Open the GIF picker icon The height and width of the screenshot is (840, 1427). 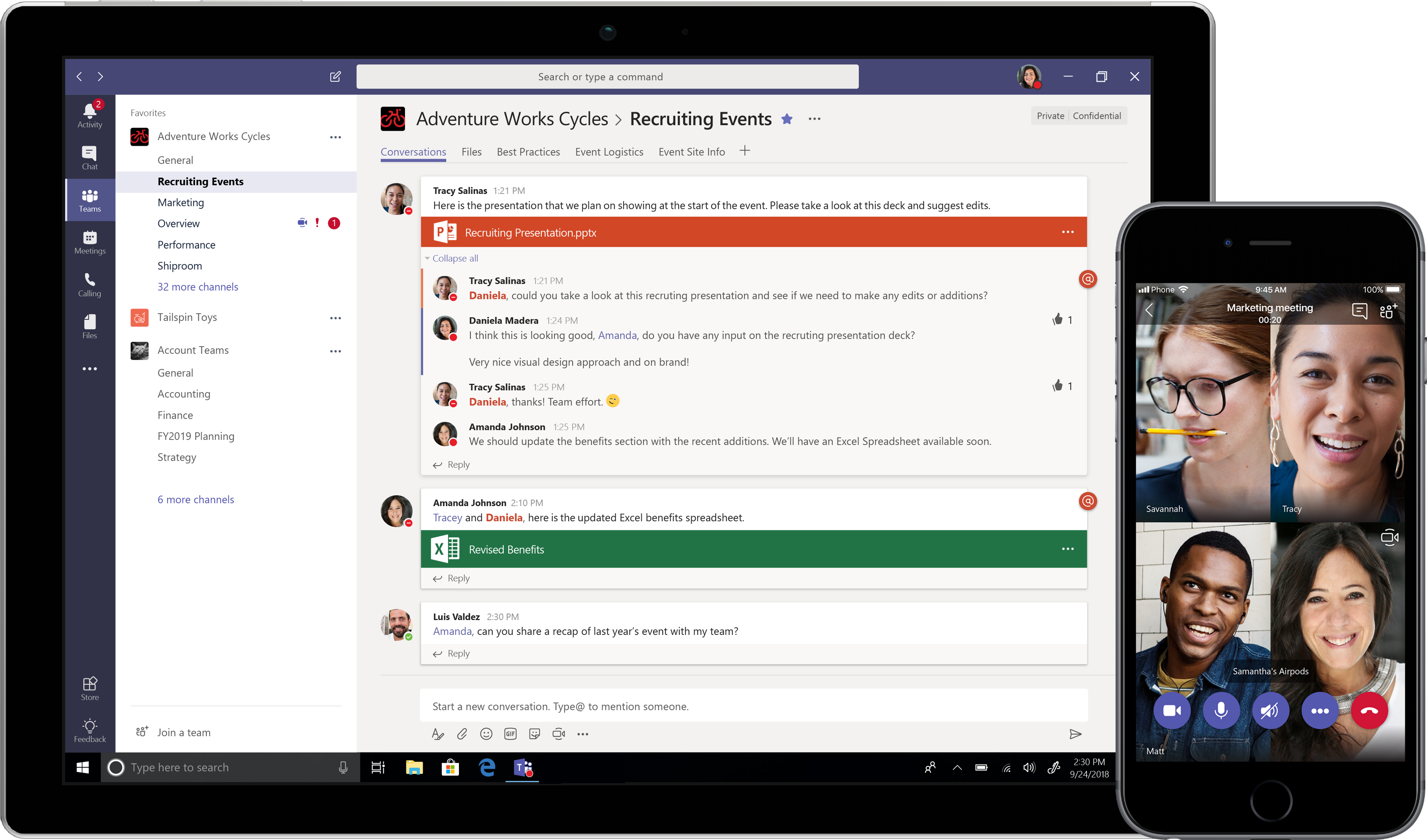[x=510, y=734]
